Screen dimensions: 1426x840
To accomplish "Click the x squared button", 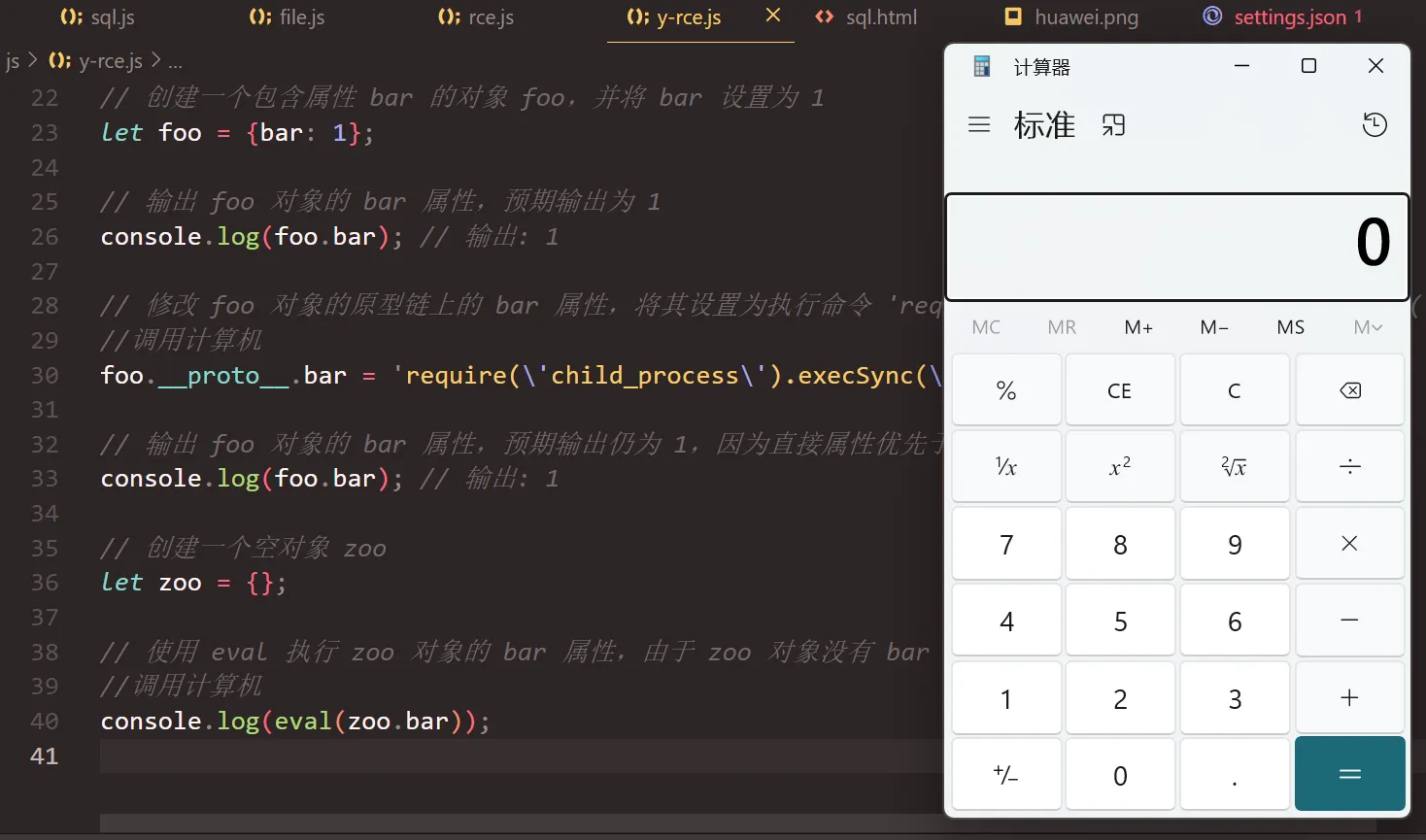I will [1120, 467].
